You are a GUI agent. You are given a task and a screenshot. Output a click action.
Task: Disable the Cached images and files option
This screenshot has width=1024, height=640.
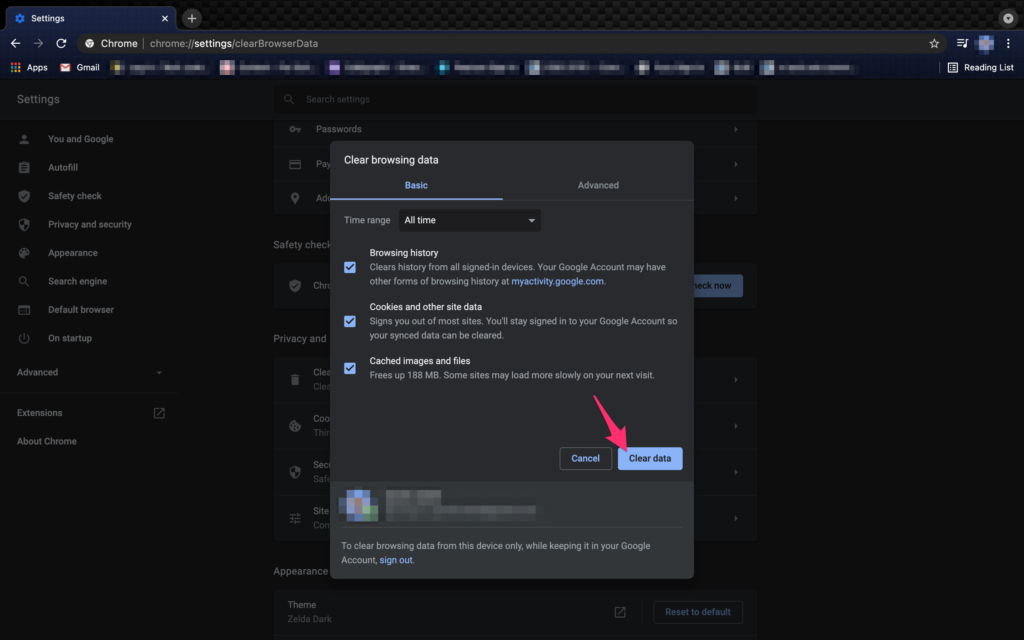click(x=350, y=368)
